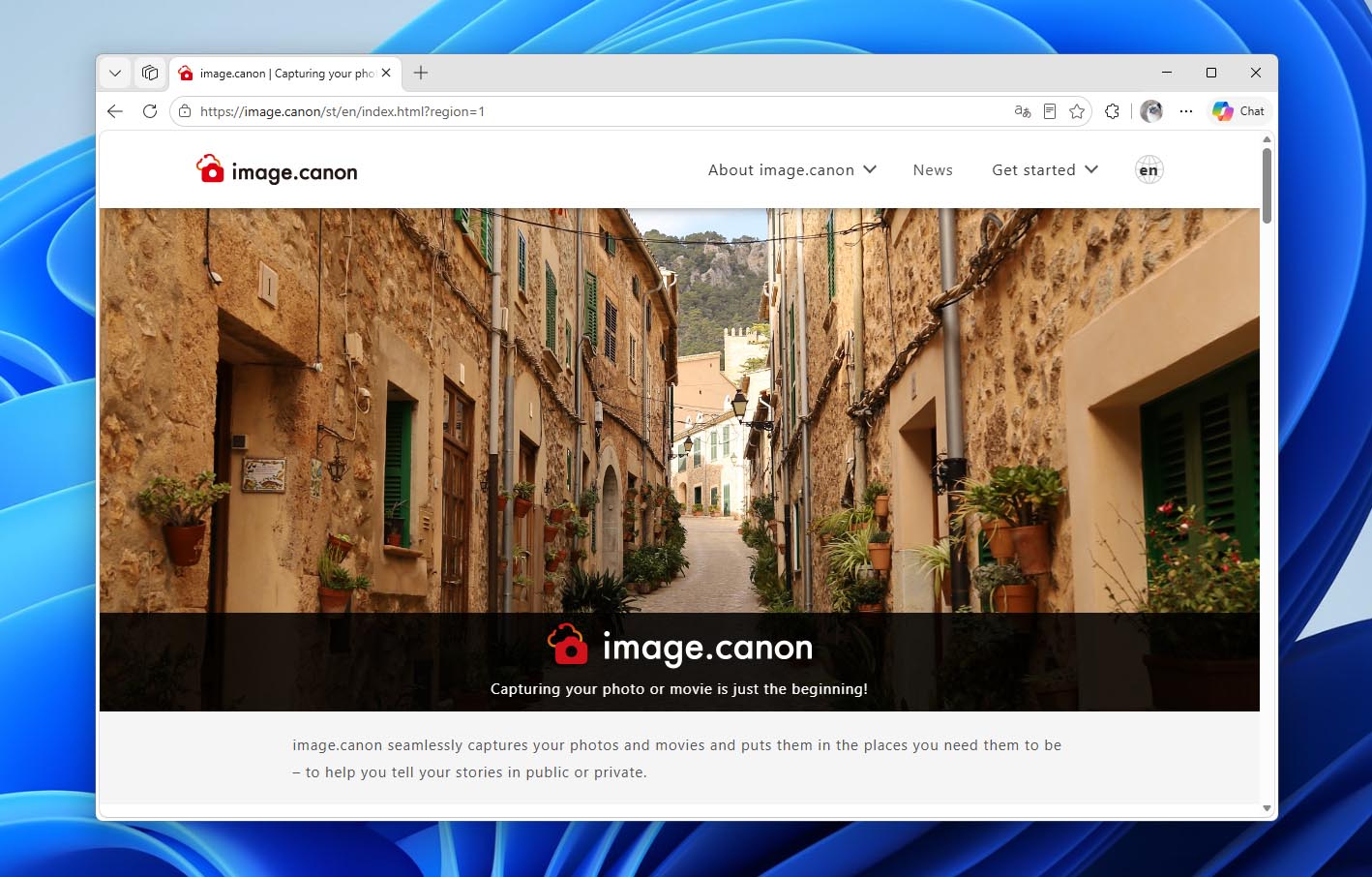Click the translate page icon
This screenshot has width=1372, height=877.
coord(1023,111)
